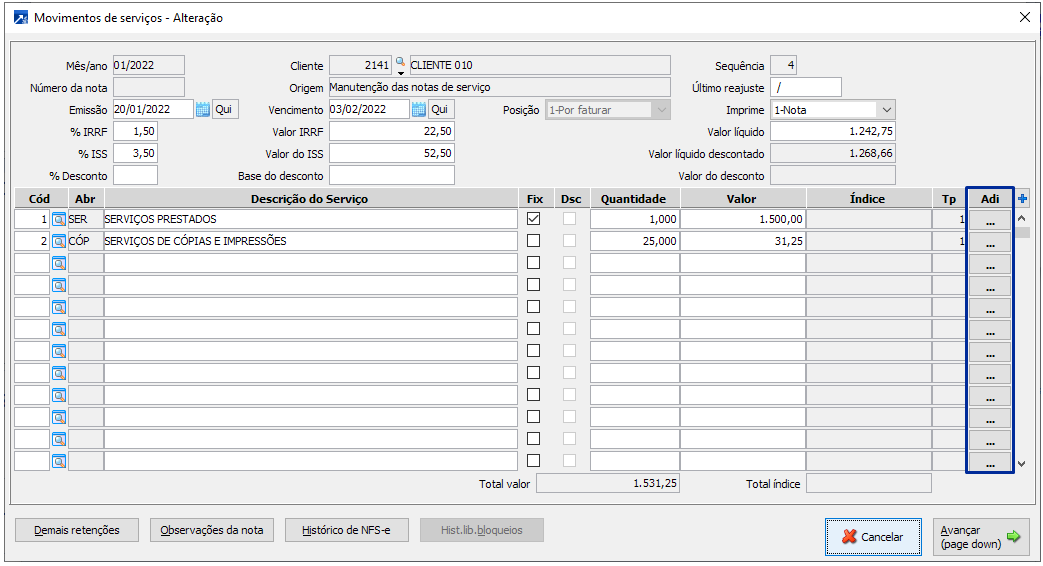Click Avançar (page down) button
This screenshot has width=1043, height=566.
[x=981, y=537]
